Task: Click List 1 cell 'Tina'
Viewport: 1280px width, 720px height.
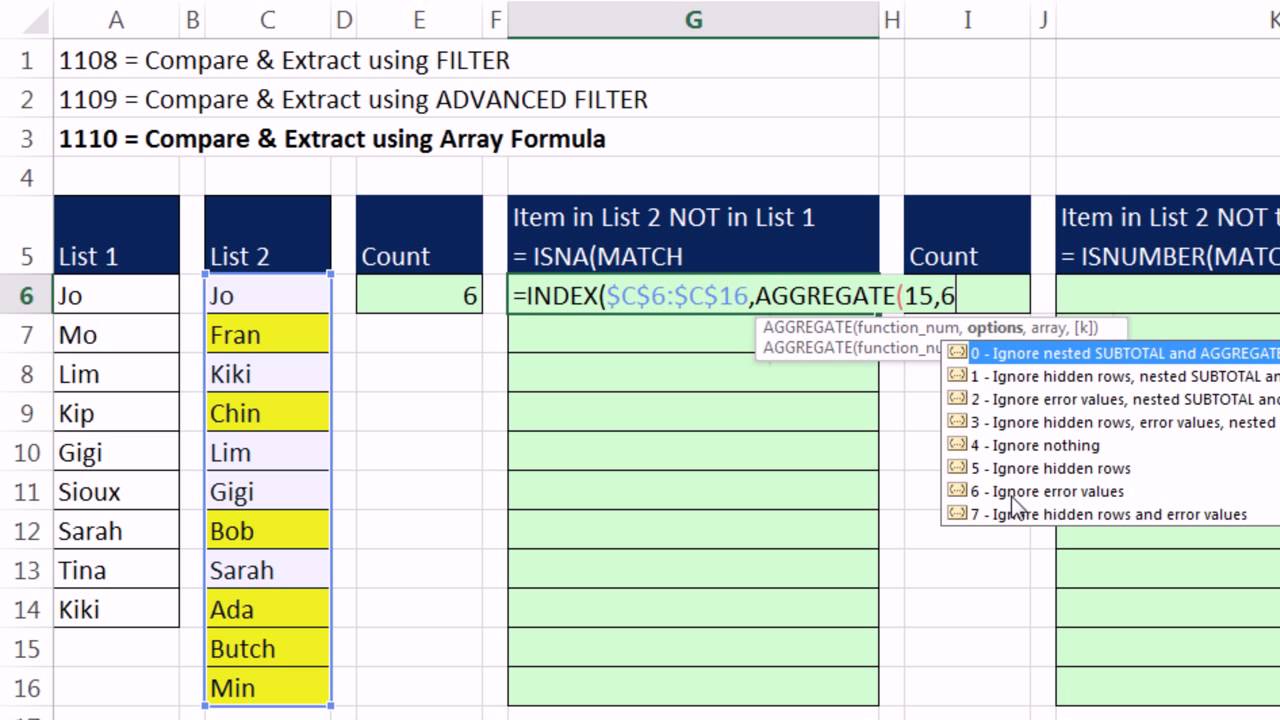Action: [116, 570]
